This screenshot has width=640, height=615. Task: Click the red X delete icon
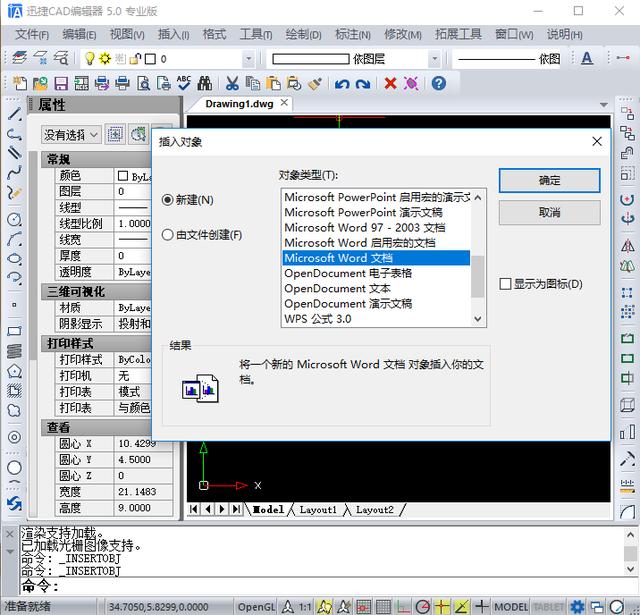tap(390, 84)
